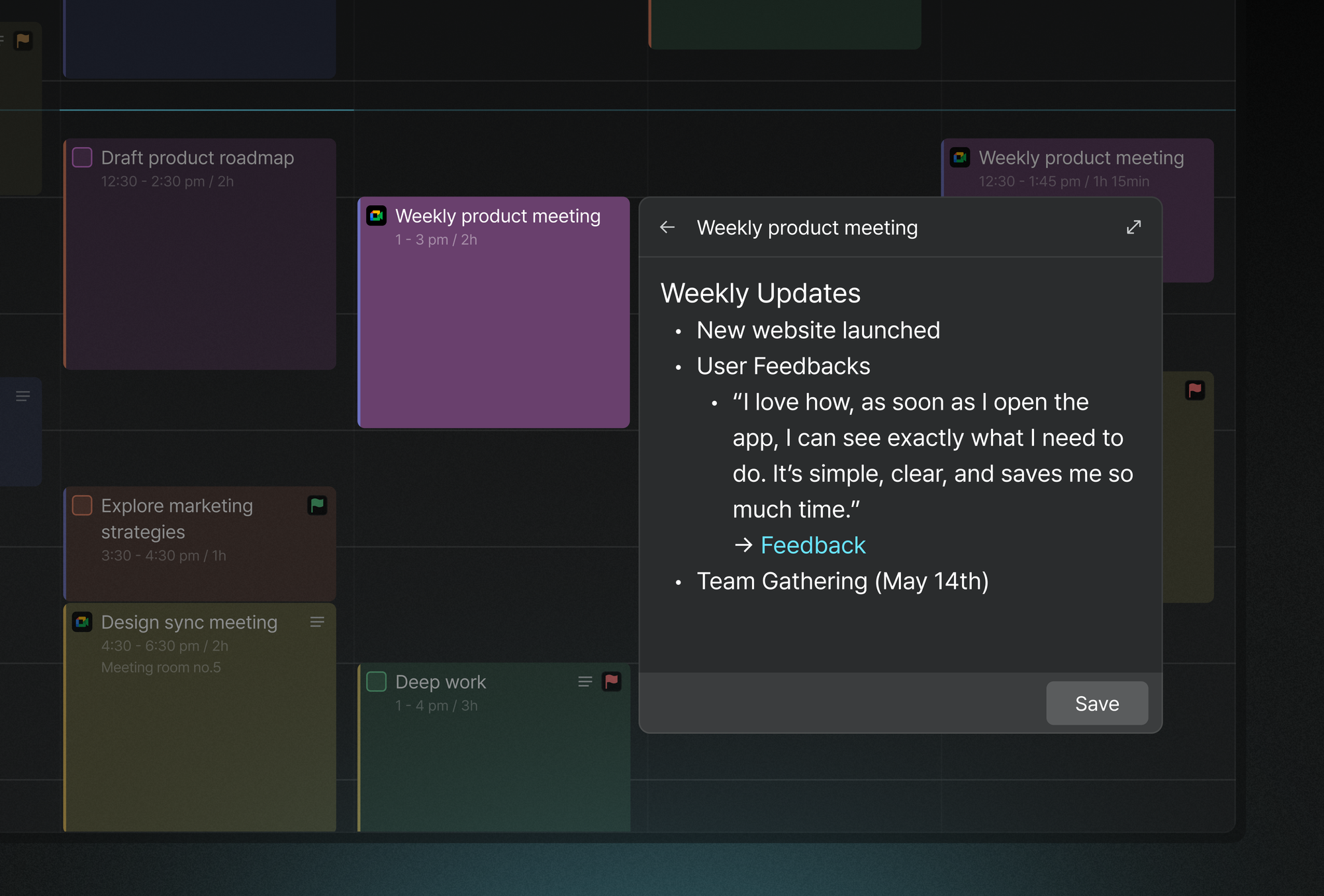Click the New website launched bullet
This screenshot has width=1324, height=896.
coord(818,330)
